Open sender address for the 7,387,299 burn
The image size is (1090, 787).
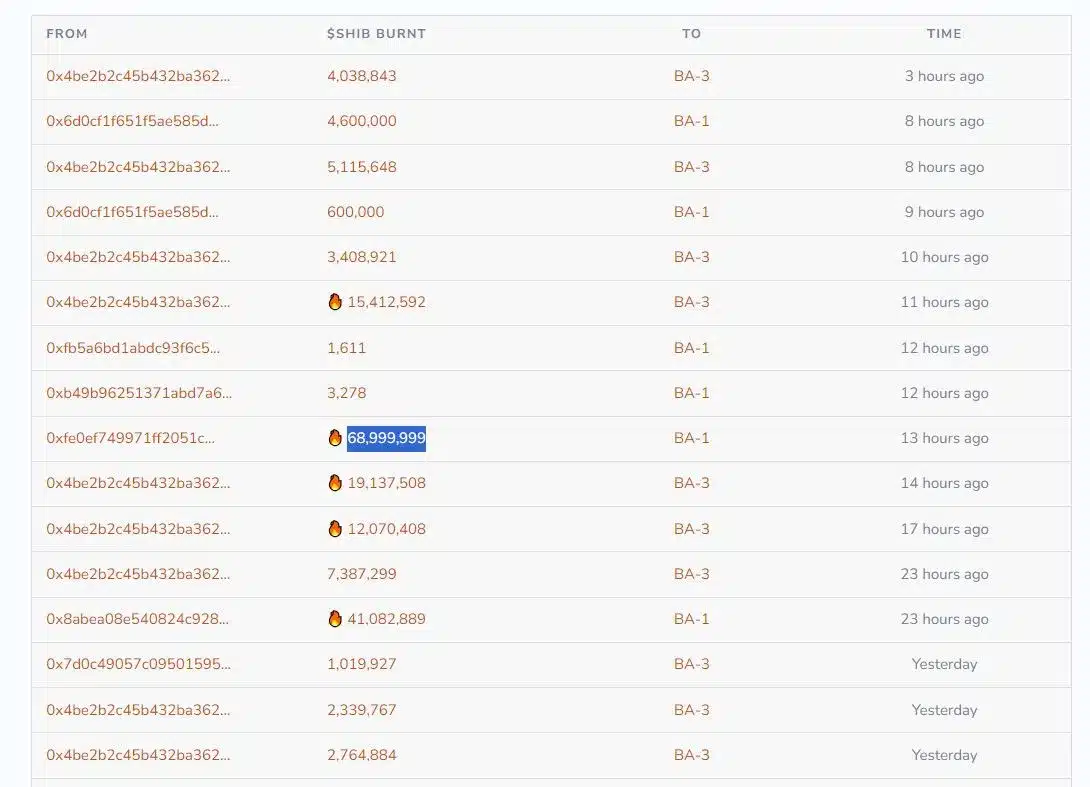pos(138,574)
